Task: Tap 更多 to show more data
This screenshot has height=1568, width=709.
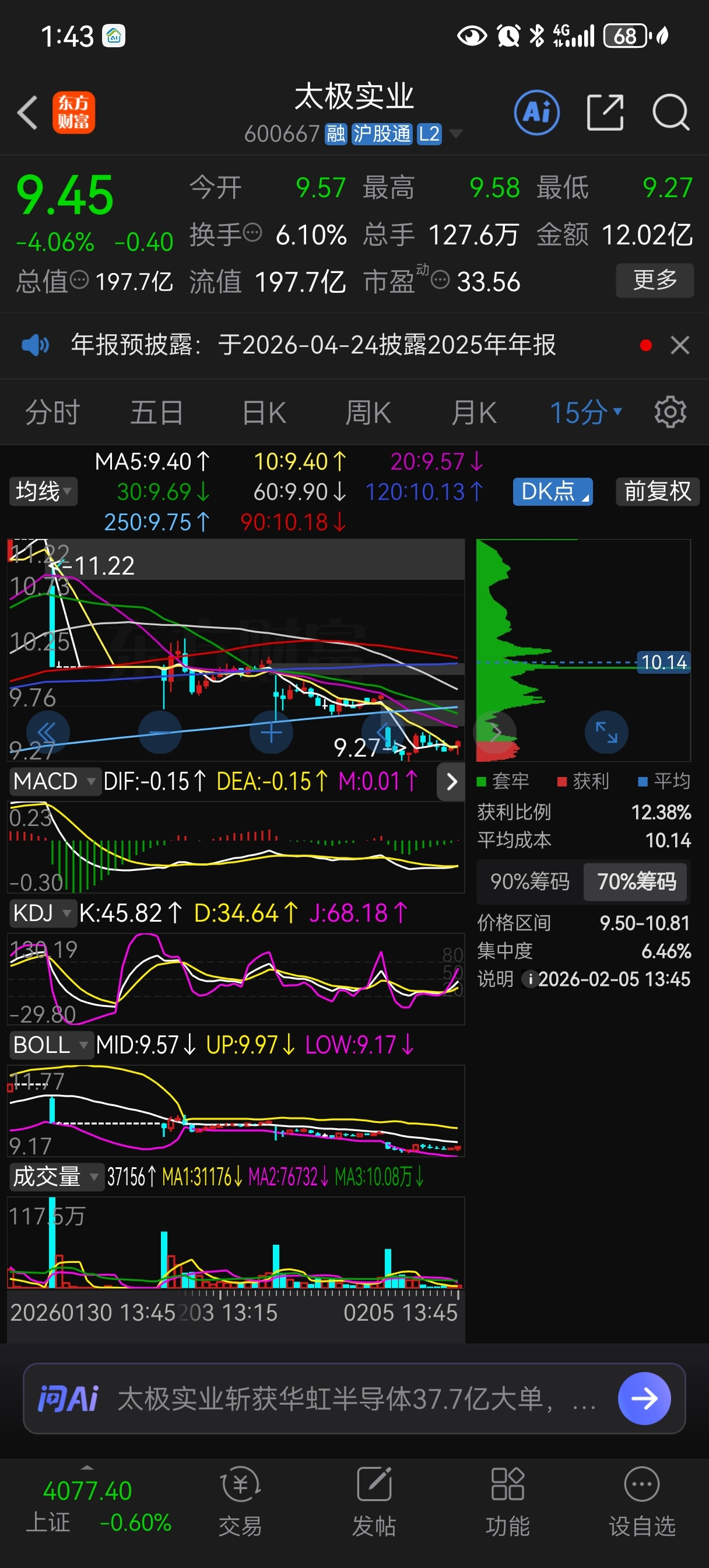Action: click(x=655, y=280)
